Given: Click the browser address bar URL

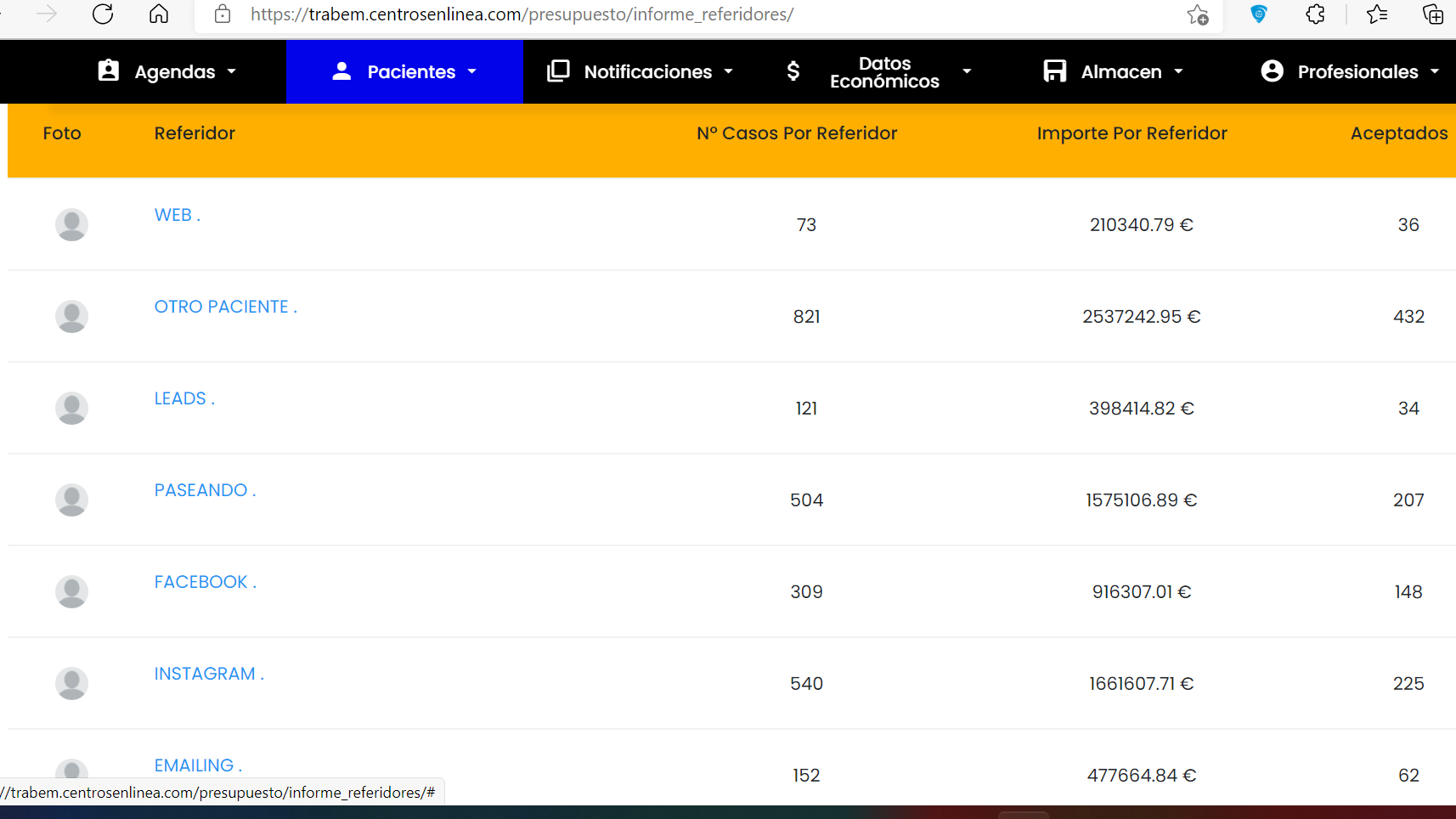Looking at the screenshot, I should 522,14.
